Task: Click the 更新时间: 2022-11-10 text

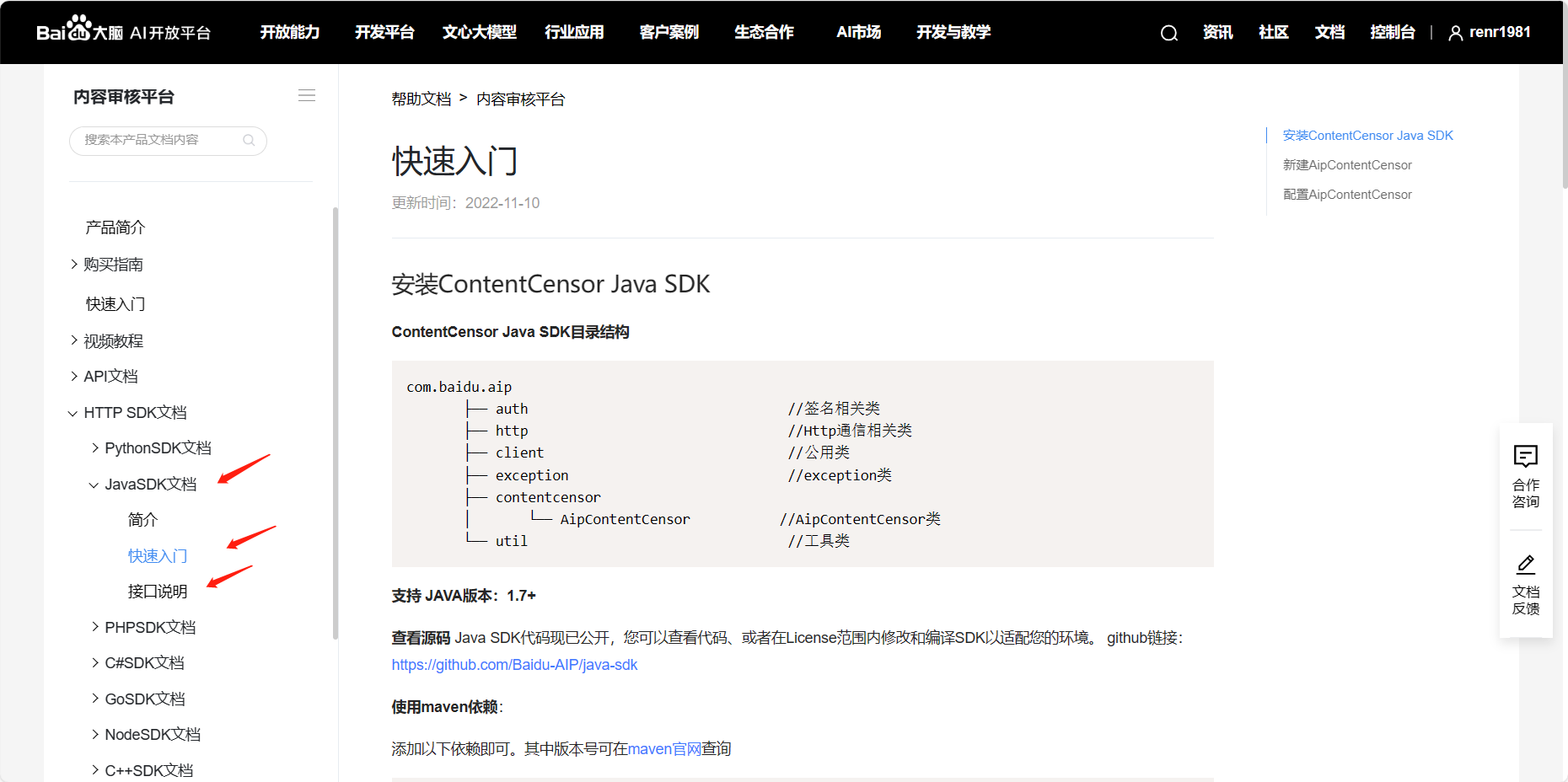Action: click(465, 203)
